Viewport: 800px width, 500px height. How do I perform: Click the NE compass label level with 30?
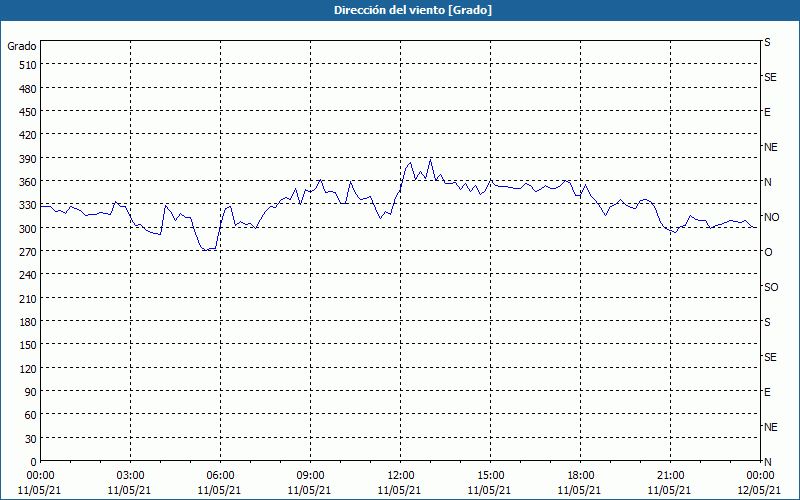(770, 427)
